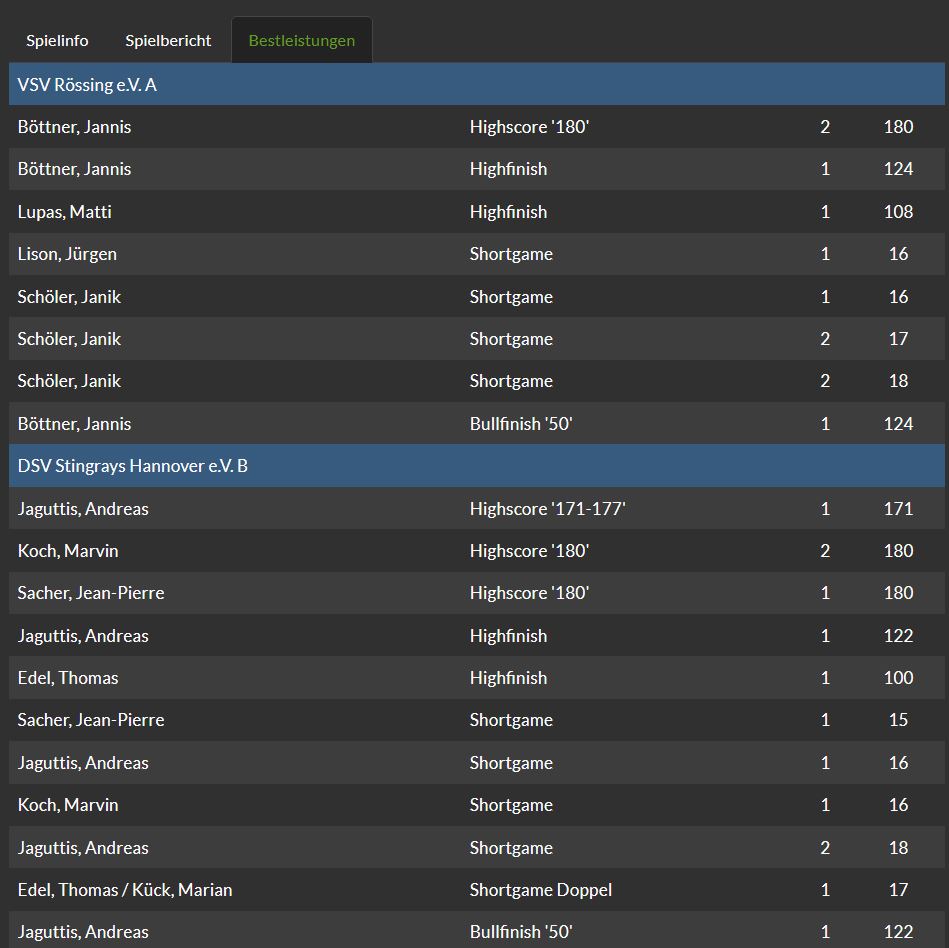Select Koch, Marvin in the Shortgame row

(68, 805)
